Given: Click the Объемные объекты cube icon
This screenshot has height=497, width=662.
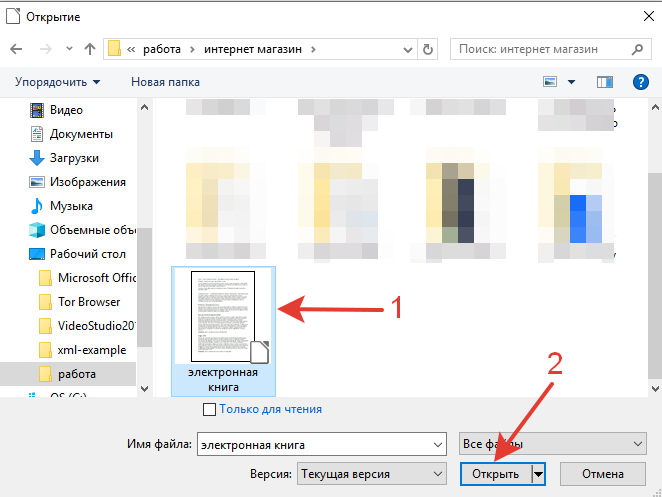Looking at the screenshot, I should (x=37, y=230).
